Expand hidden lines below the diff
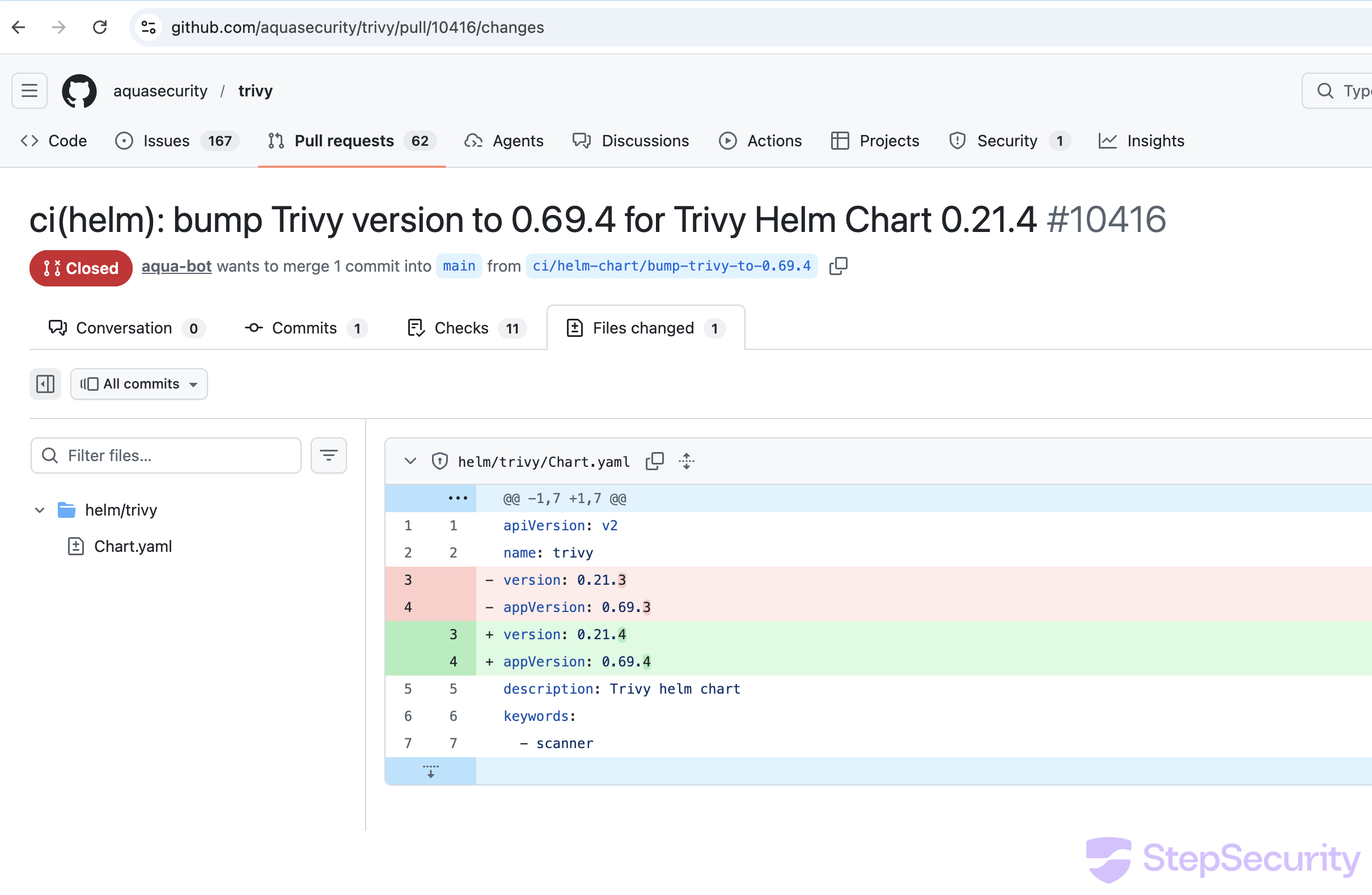 pos(431,771)
